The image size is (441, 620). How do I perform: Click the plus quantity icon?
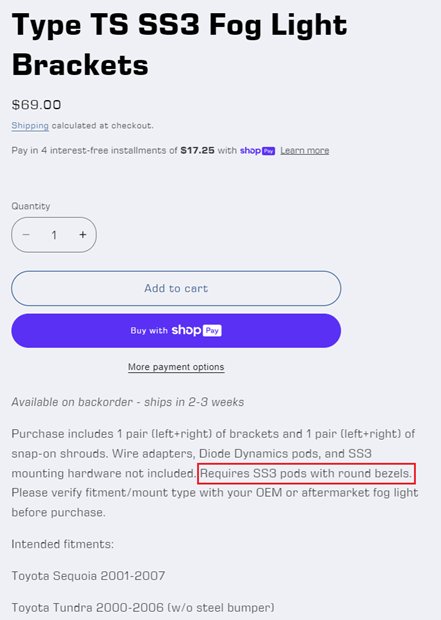tap(83, 235)
